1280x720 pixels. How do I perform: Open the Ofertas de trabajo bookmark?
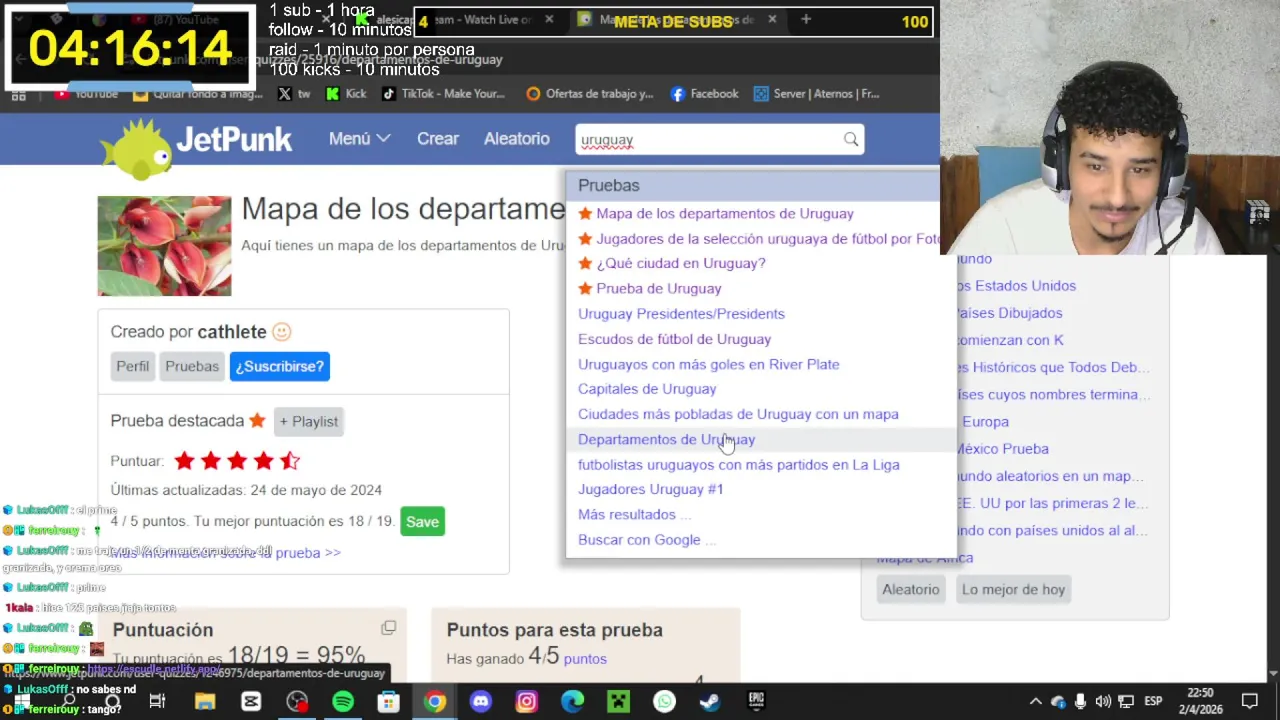click(x=590, y=94)
